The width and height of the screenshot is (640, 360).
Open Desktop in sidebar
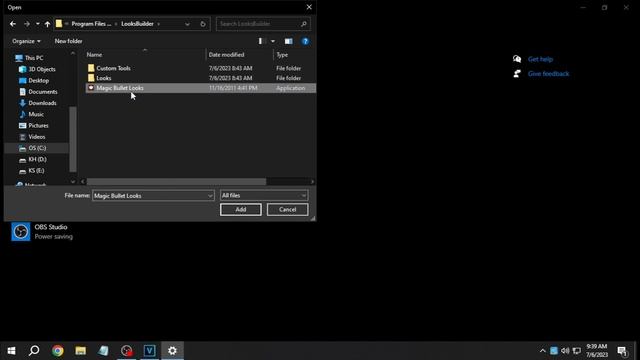pos(38,81)
